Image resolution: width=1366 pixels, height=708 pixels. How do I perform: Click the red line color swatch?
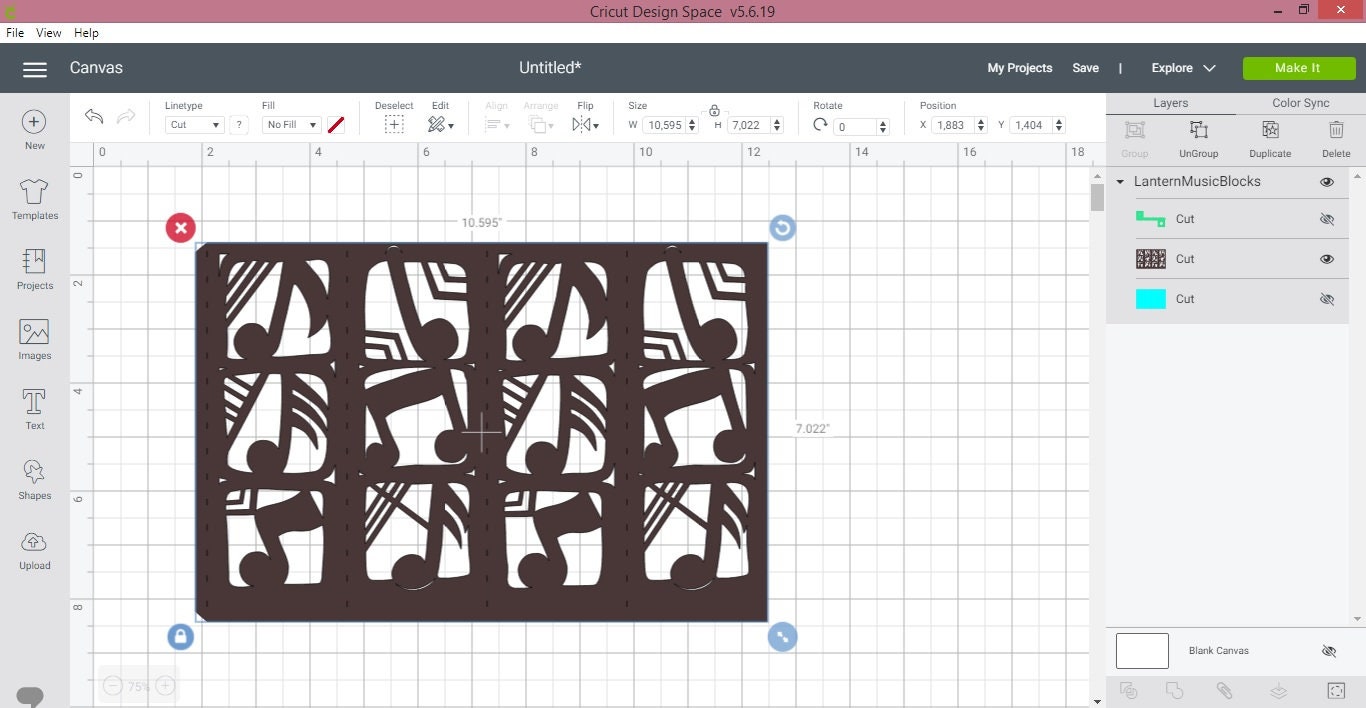336,125
